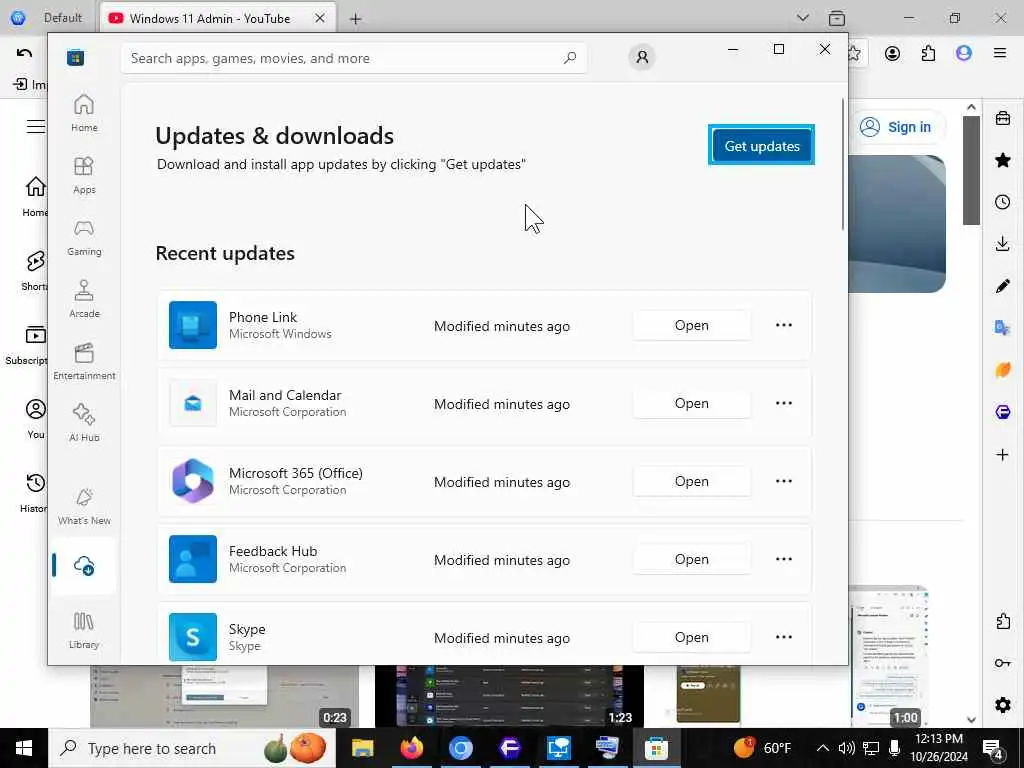Open browser sidebar pencil notes icon
Screen dimensions: 1024x768
[x=1002, y=286]
